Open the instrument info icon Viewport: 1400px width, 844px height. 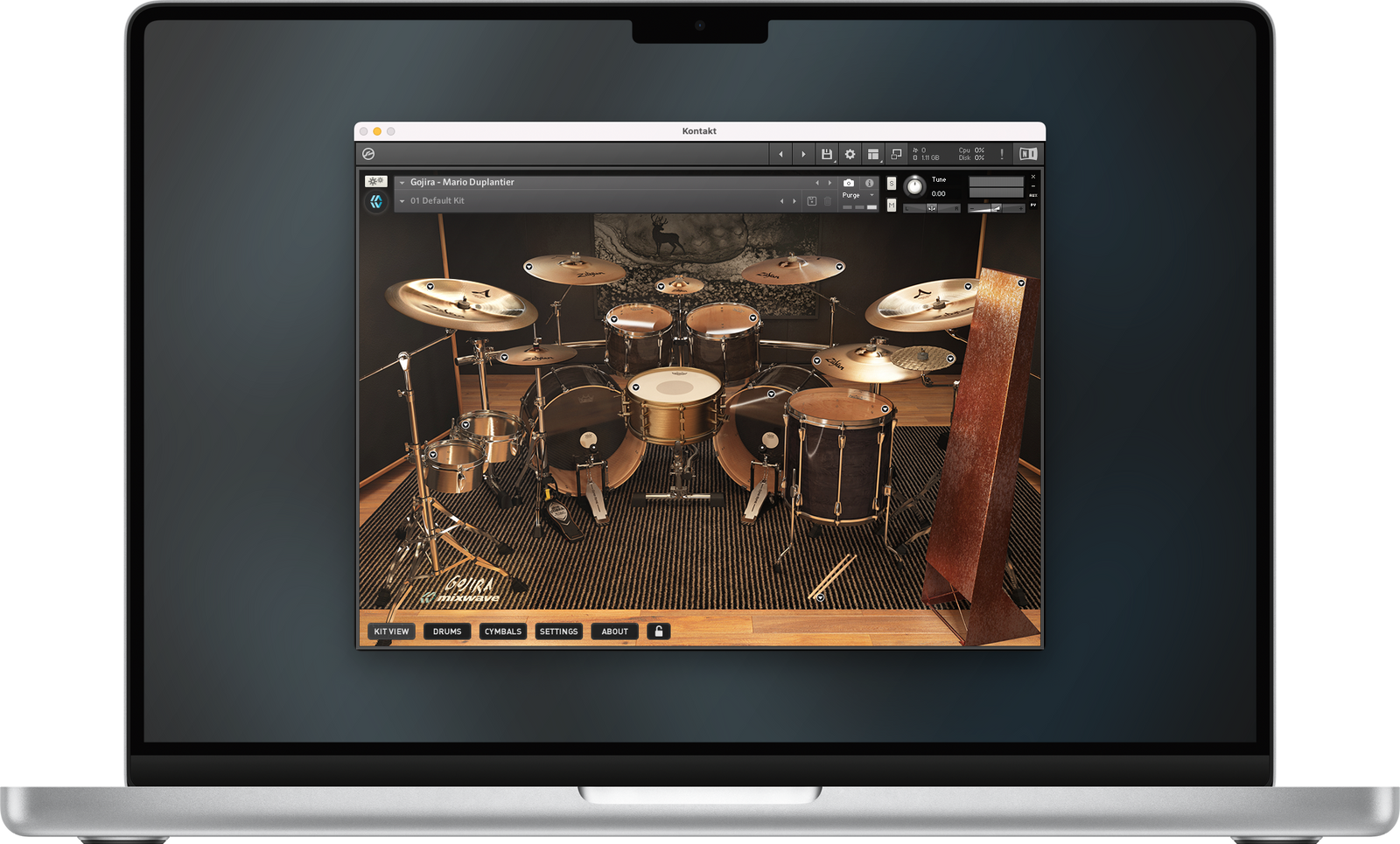869,183
